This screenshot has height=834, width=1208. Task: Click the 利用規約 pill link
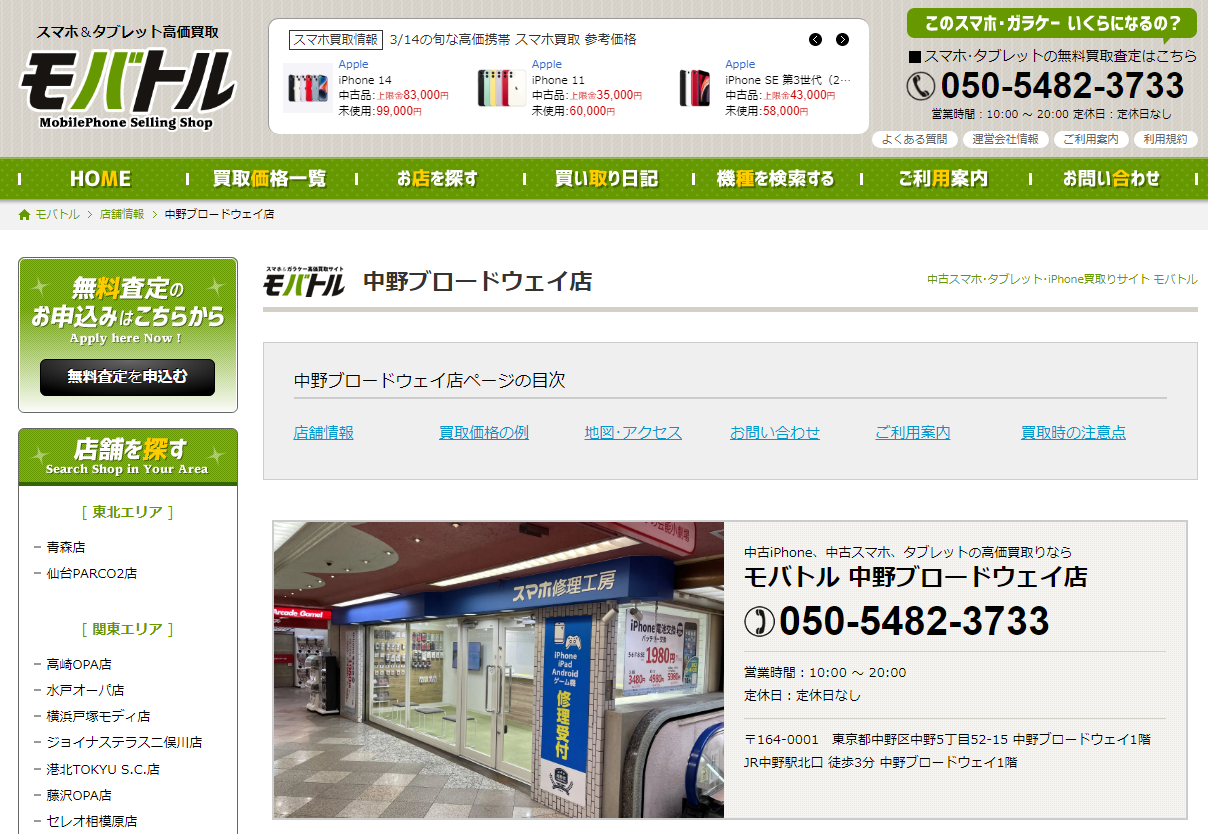click(x=1165, y=140)
